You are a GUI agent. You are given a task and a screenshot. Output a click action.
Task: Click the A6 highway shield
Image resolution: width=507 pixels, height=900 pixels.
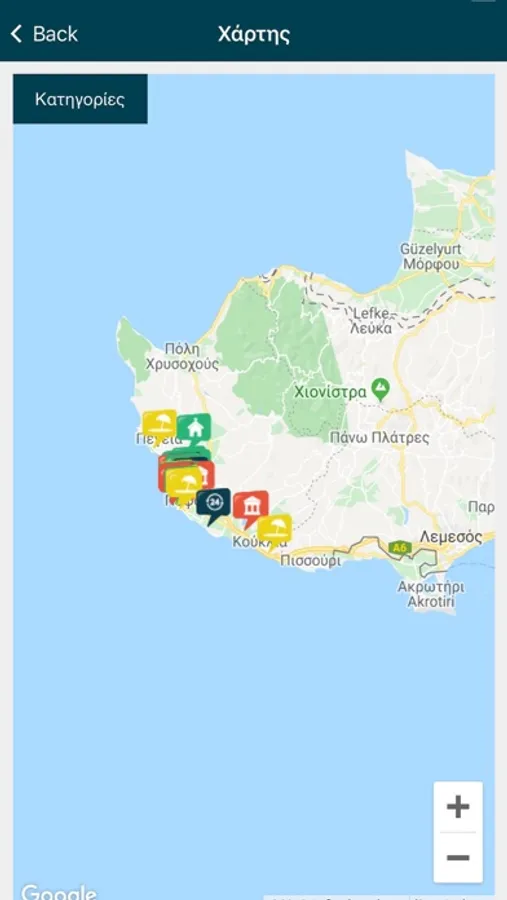[400, 548]
